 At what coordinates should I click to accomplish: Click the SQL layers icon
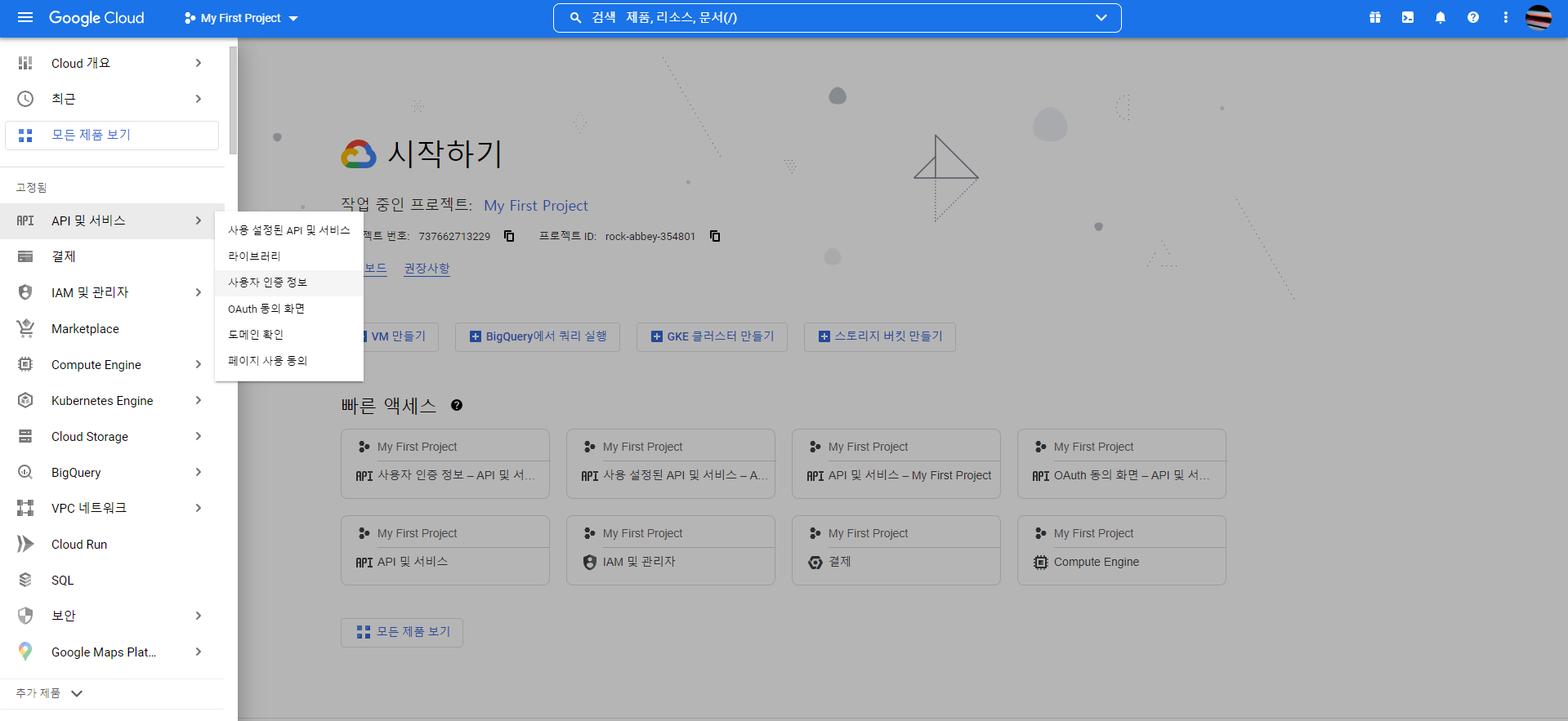[25, 580]
